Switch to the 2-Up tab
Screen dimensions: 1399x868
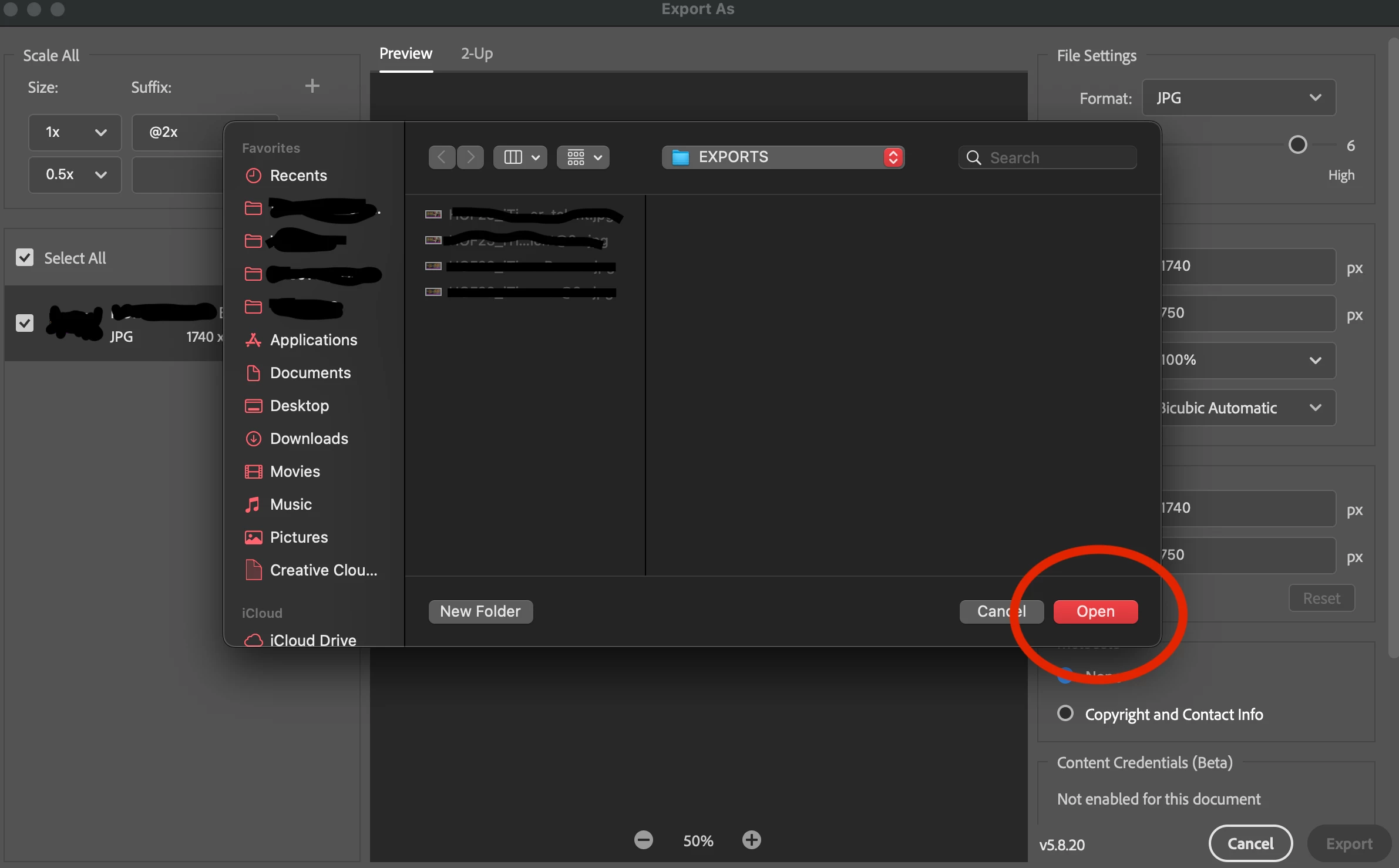point(476,54)
